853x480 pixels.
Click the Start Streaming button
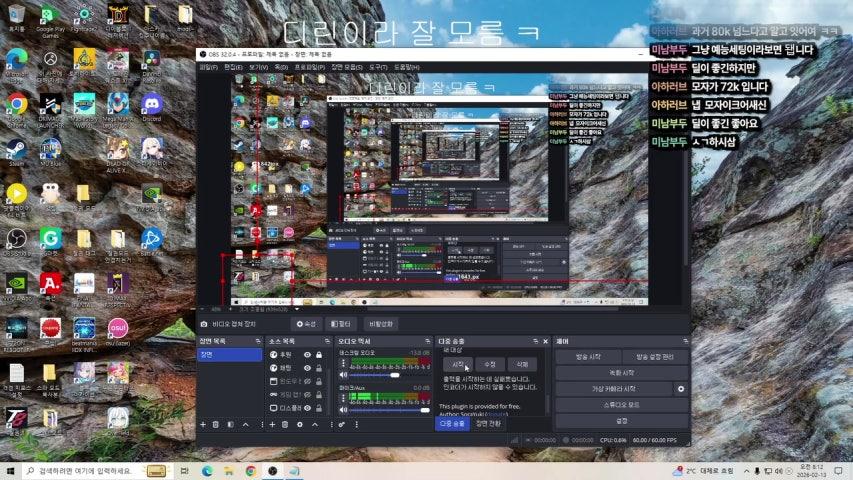[x=588, y=357]
